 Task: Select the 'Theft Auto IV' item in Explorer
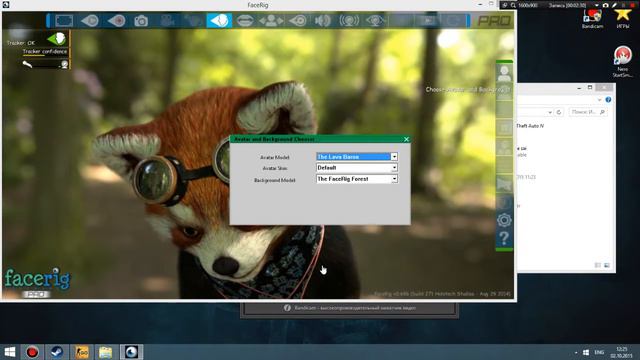530,126
